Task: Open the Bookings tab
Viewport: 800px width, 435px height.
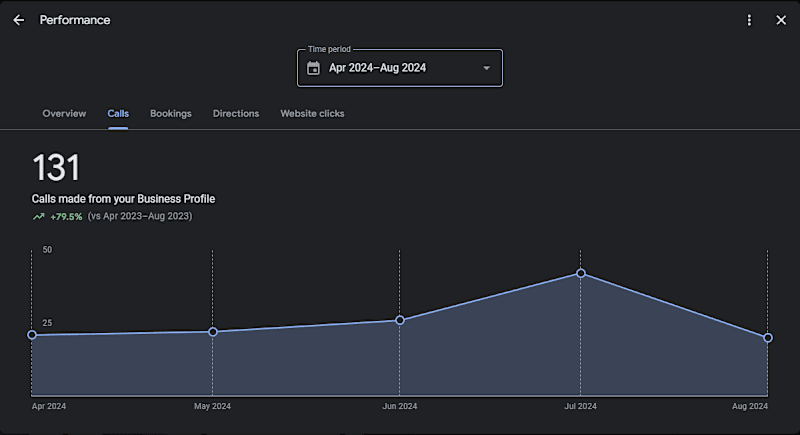Action: tap(171, 114)
